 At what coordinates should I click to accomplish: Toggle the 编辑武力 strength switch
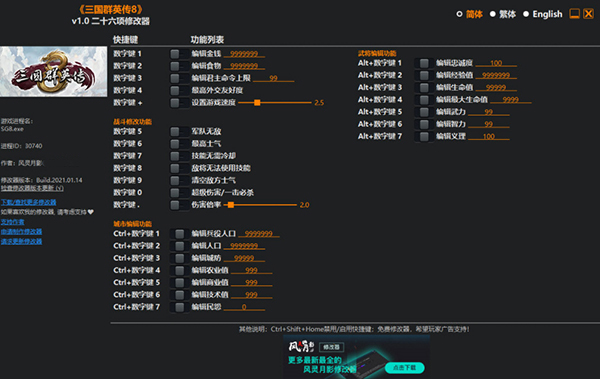pyautogui.click(x=424, y=112)
